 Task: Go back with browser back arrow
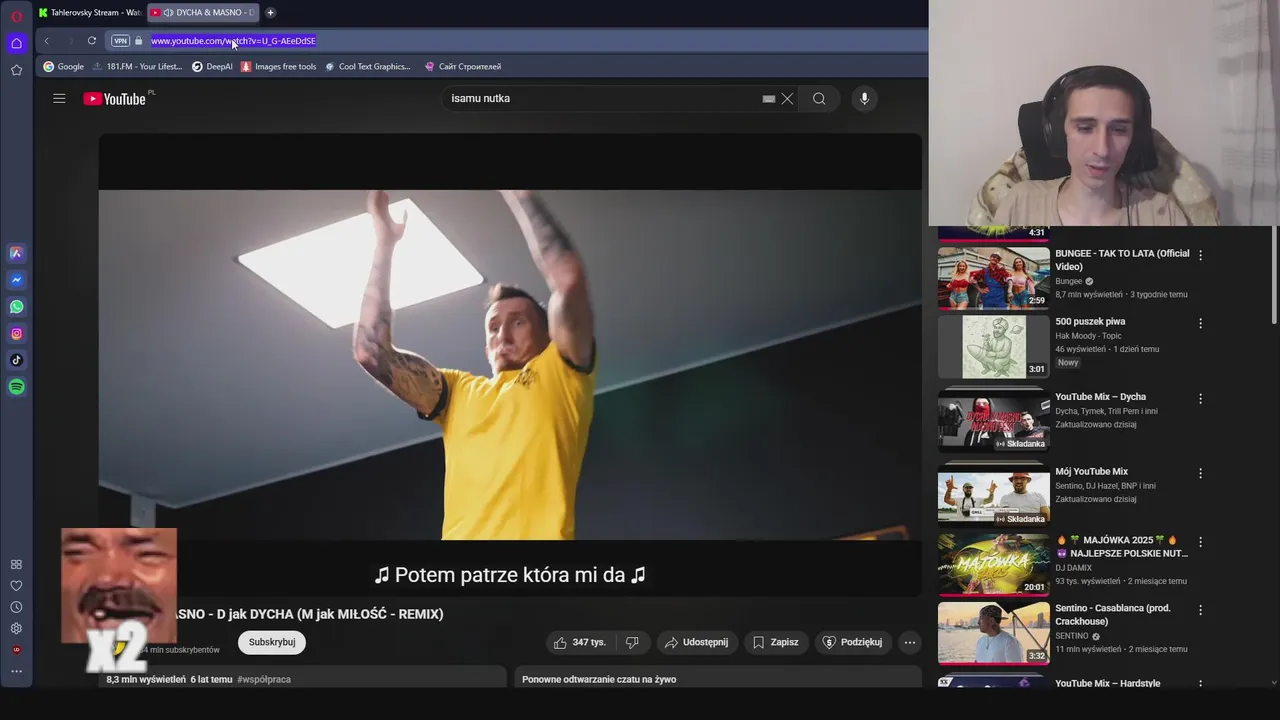pos(46,41)
